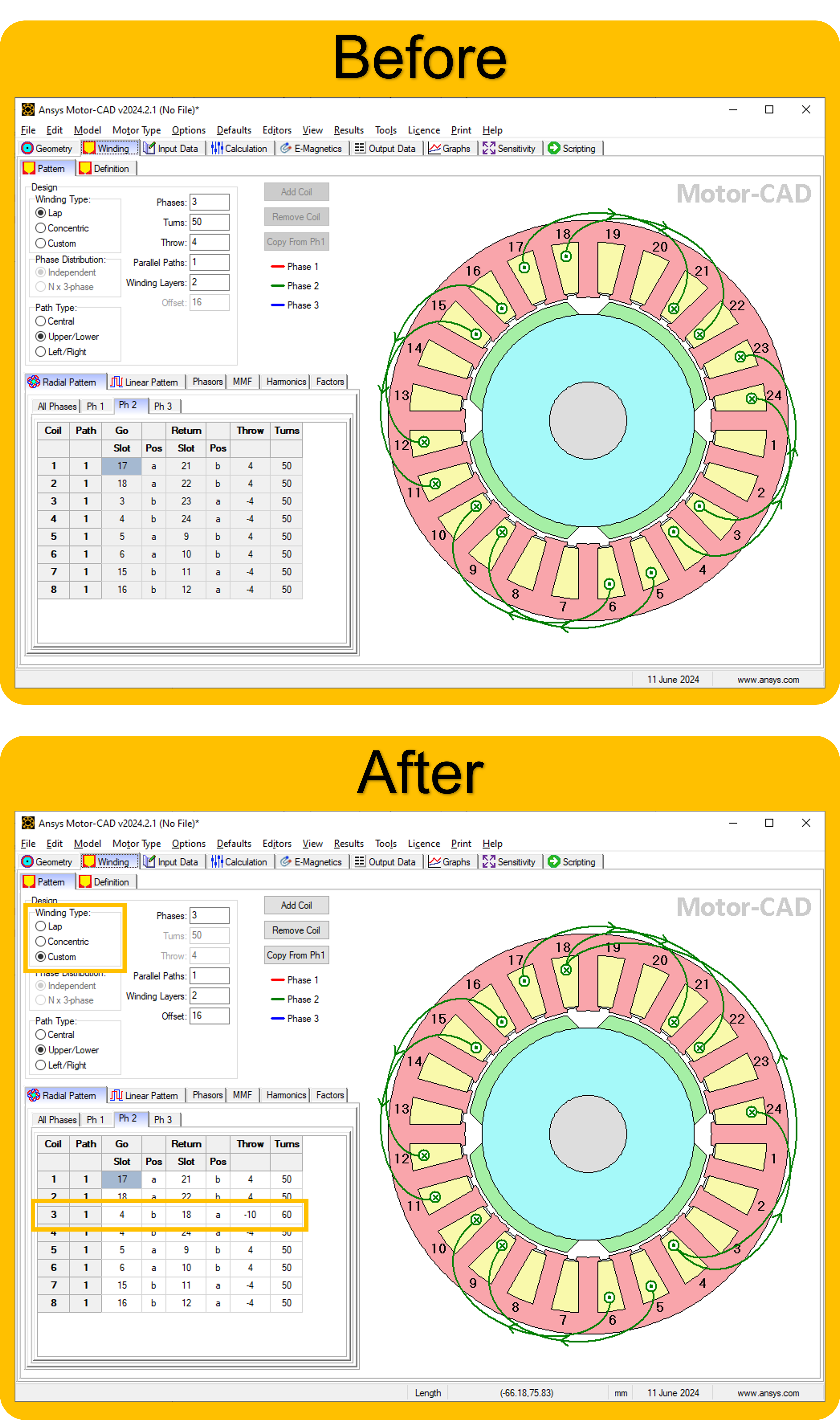This screenshot has width=840, height=1420.
Task: Open Input Data tab in After window
Action: pos(171,862)
